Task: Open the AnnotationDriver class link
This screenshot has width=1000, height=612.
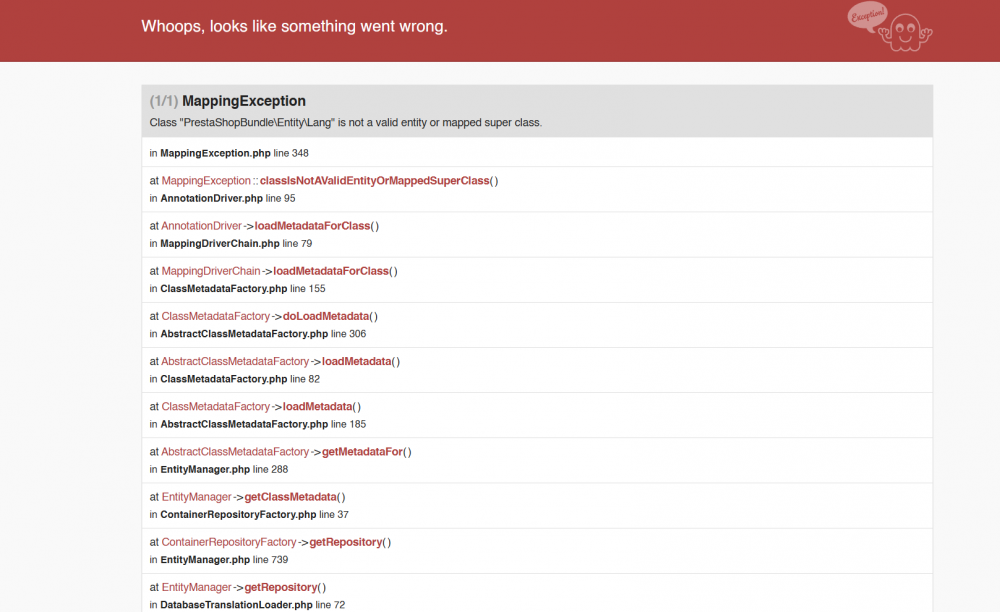Action: click(201, 226)
